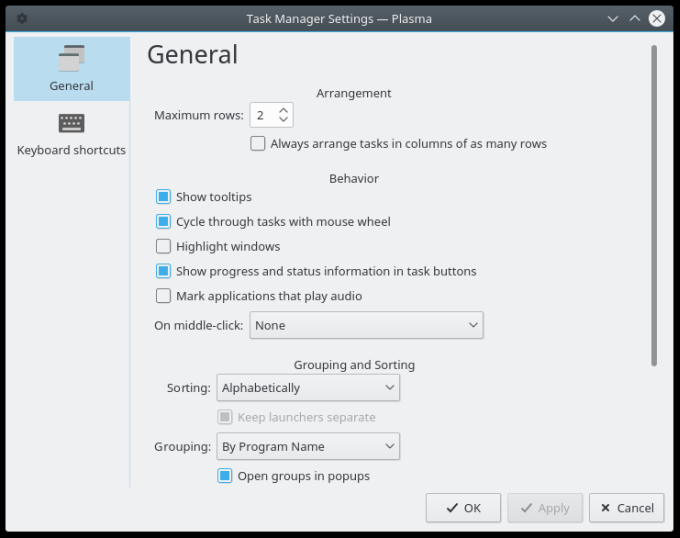Open Keyboard shortcuts page via keyboard icon
The width and height of the screenshot is (680, 538).
[x=71, y=123]
